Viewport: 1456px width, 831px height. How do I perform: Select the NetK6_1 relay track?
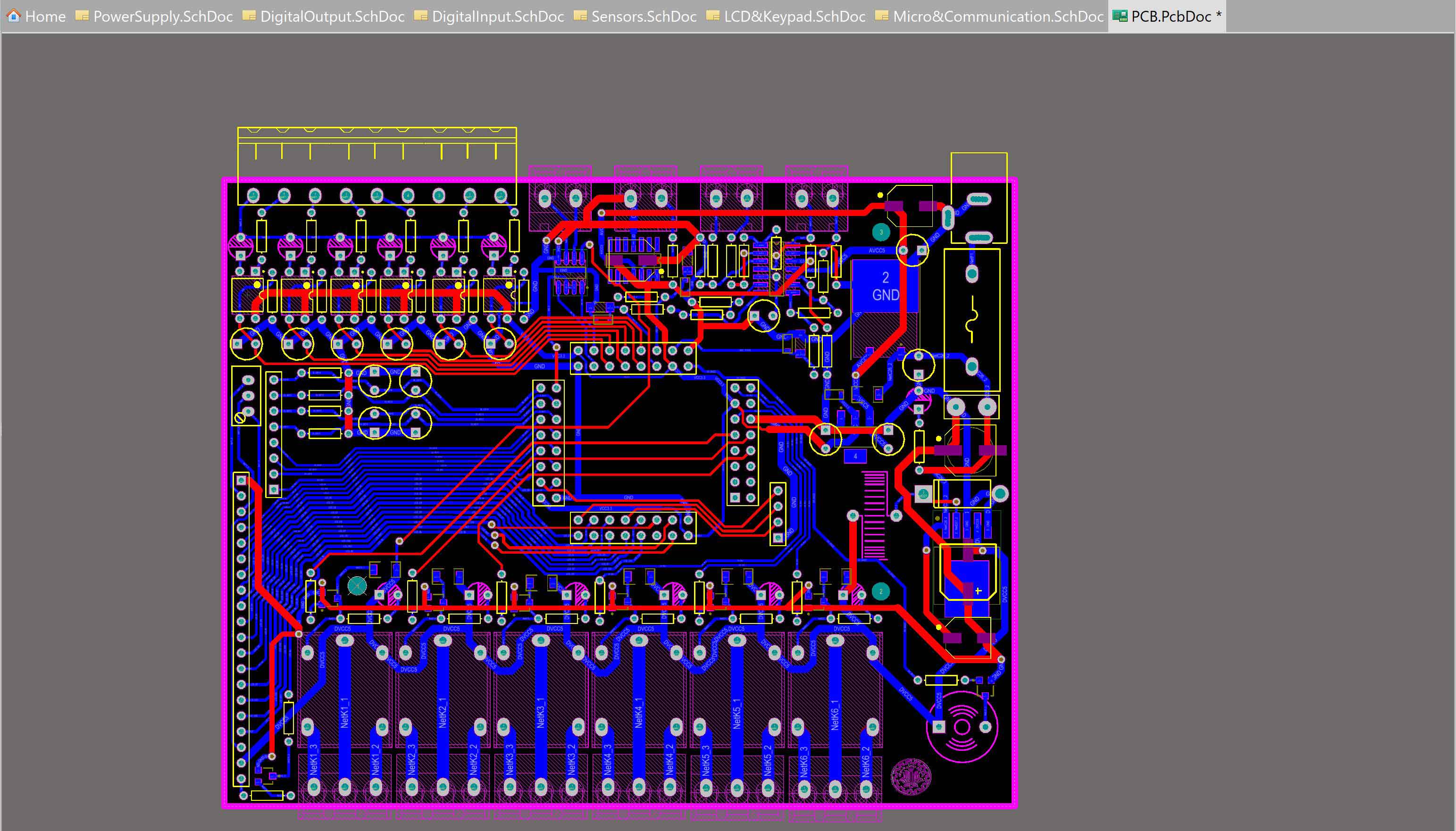click(835, 714)
